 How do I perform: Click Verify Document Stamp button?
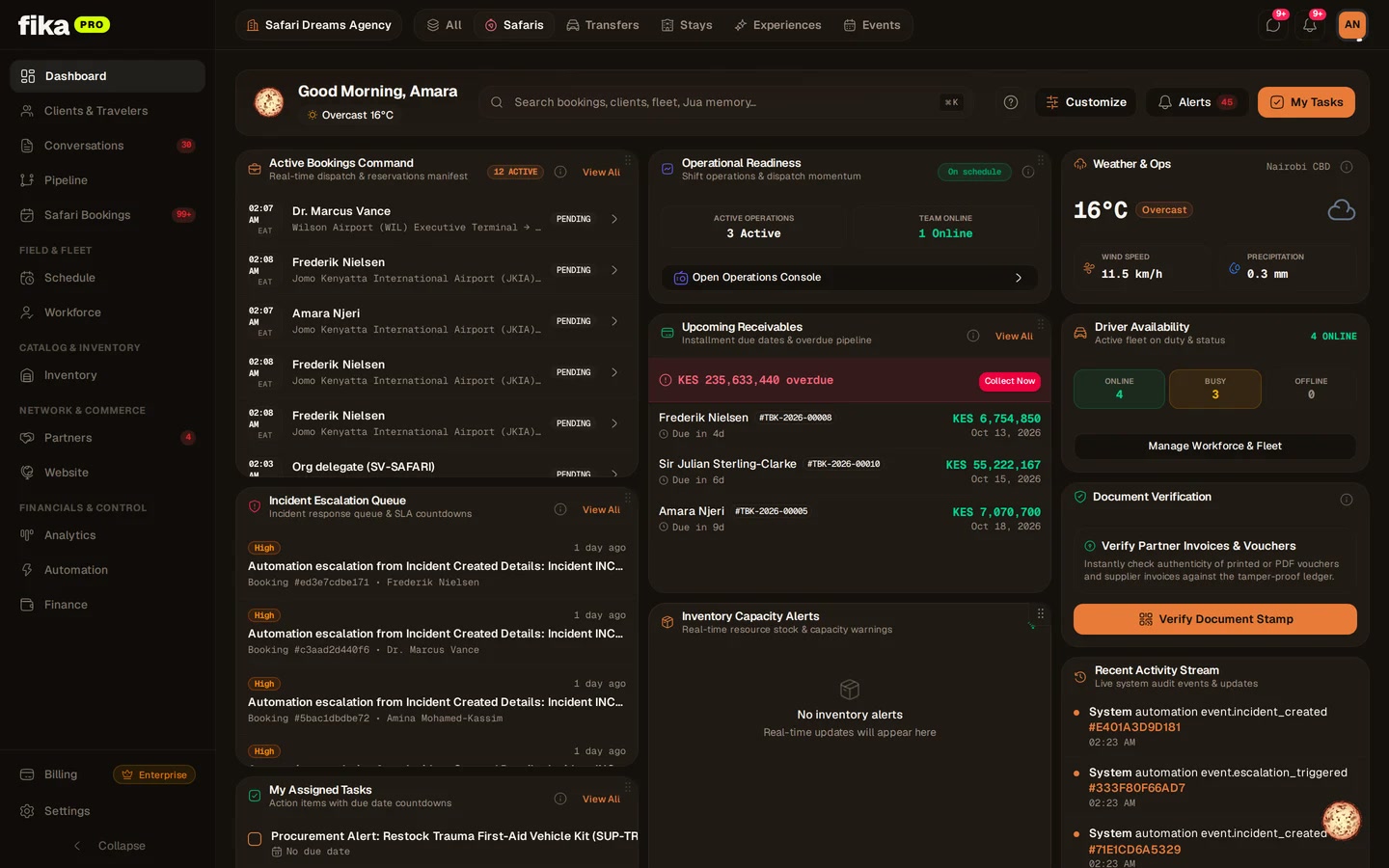[1215, 619]
